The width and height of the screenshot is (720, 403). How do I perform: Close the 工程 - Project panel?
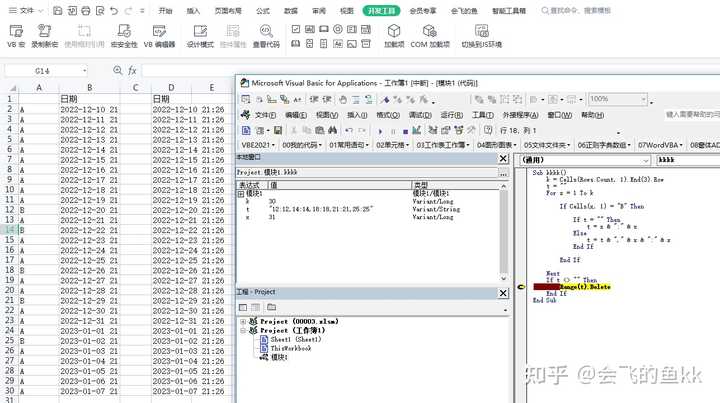pyautogui.click(x=503, y=293)
